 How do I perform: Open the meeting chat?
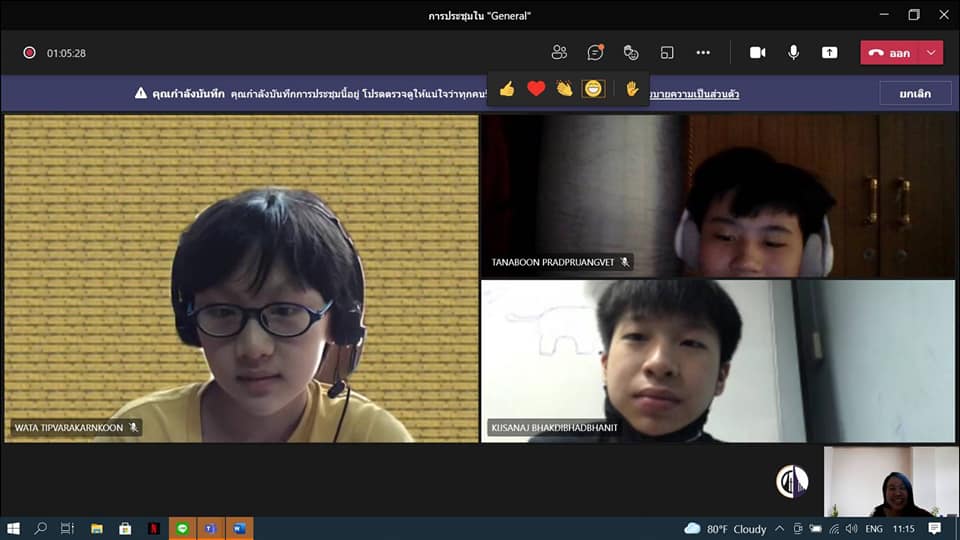(595, 53)
